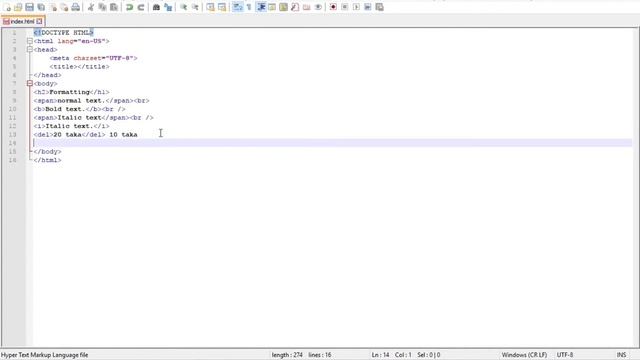Viewport: 640px width, 360px height.
Task: Paste clipboard content with the Paste icon
Action: [x=114, y=7]
